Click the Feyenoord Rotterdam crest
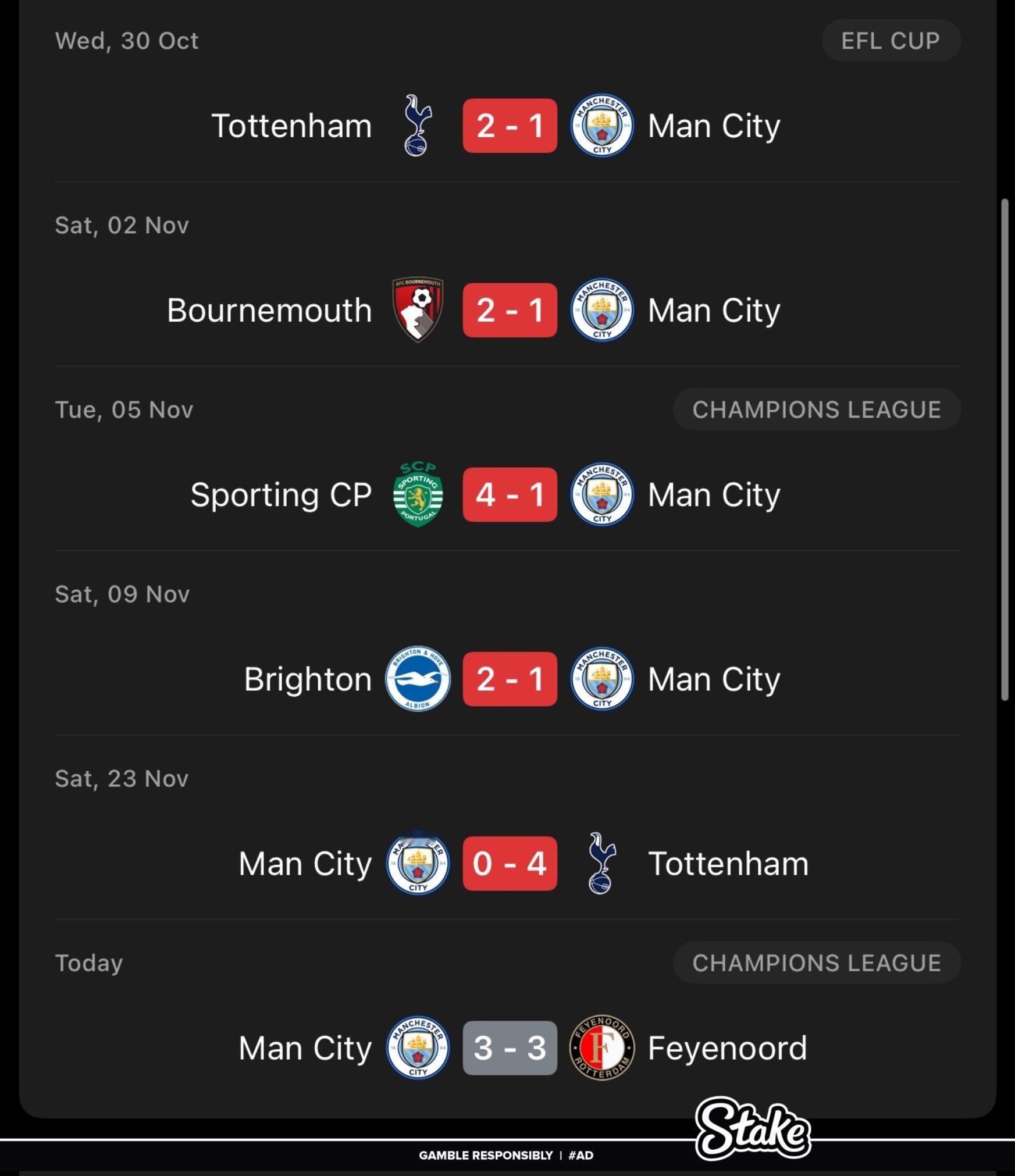The width and height of the screenshot is (1015, 1176). pyautogui.click(x=602, y=1048)
